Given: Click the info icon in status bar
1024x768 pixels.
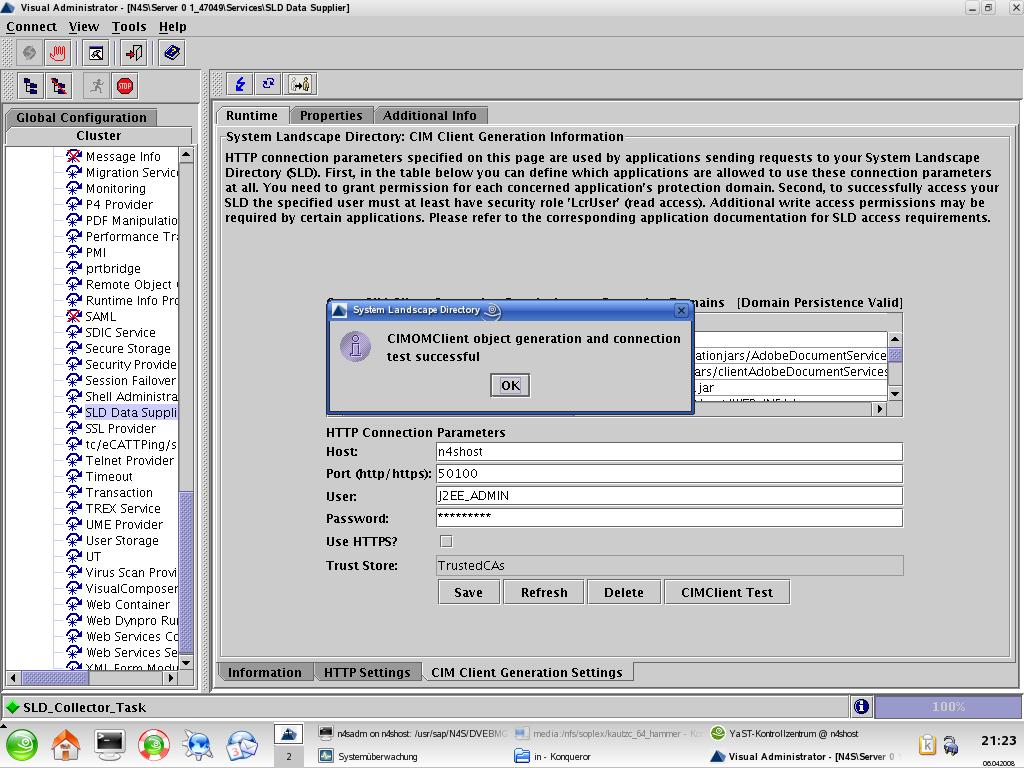Looking at the screenshot, I should (x=861, y=707).
